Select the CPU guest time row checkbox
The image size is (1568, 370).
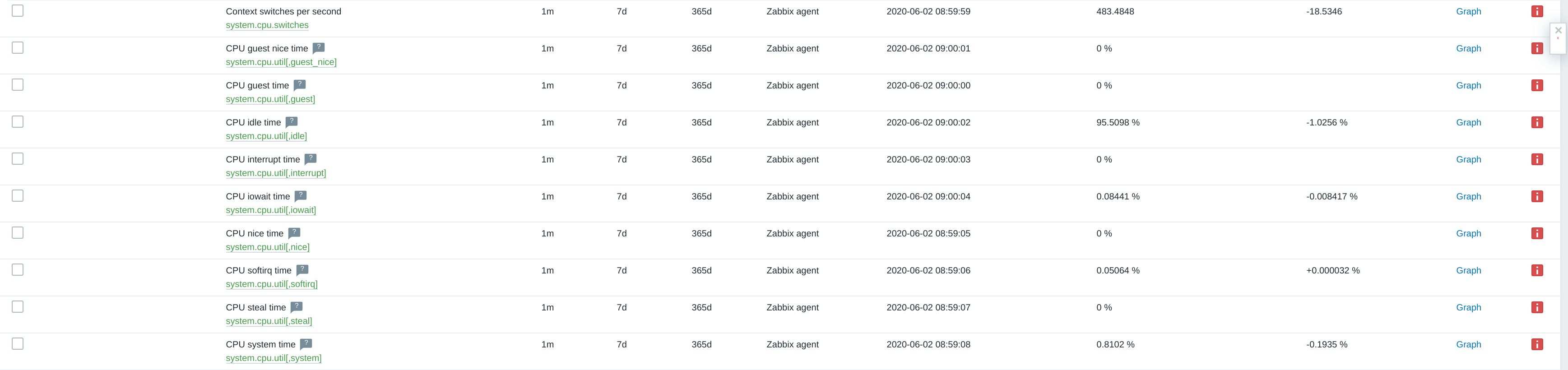tap(18, 84)
